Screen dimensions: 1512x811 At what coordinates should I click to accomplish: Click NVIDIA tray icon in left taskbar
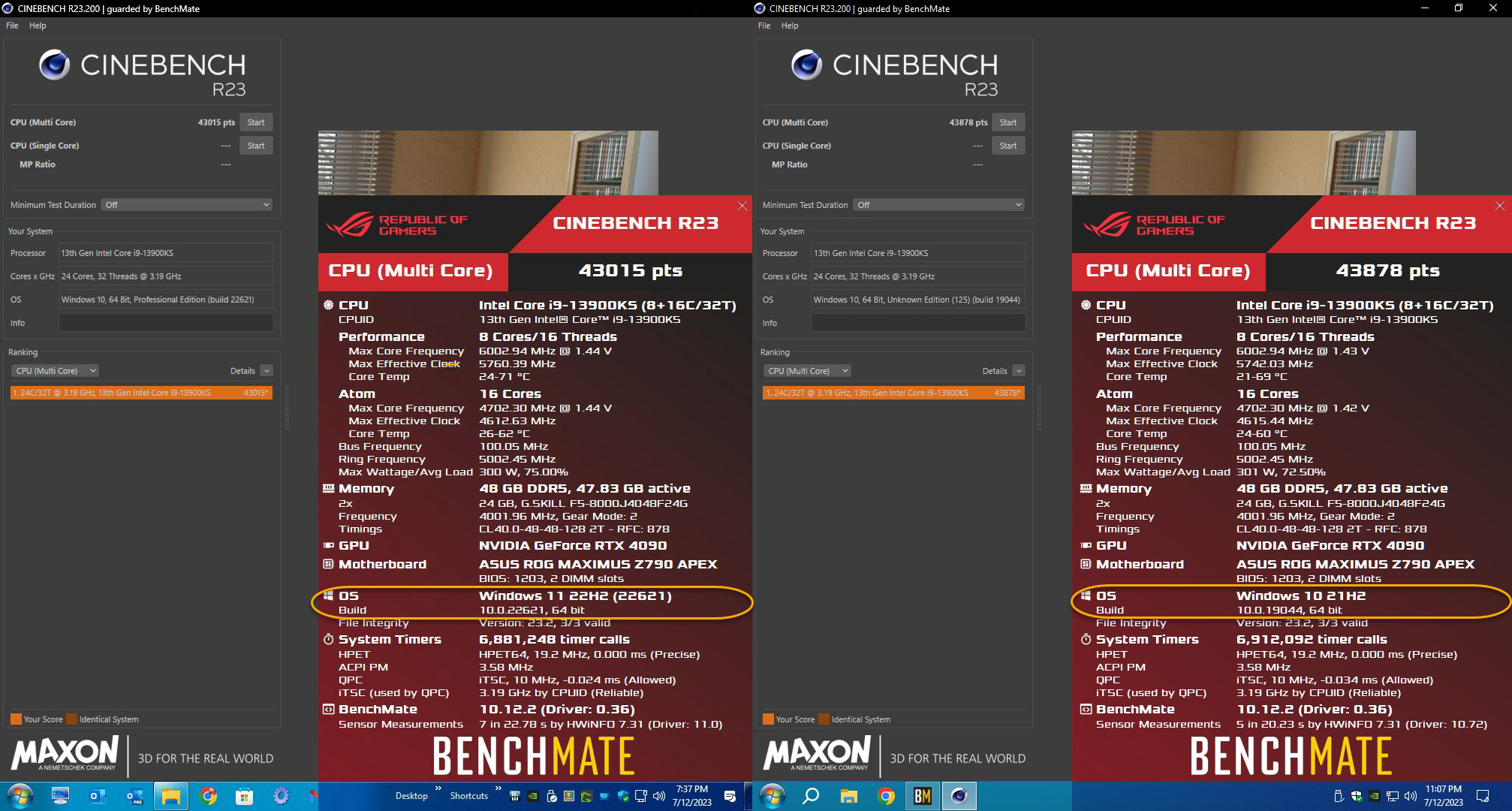533,796
